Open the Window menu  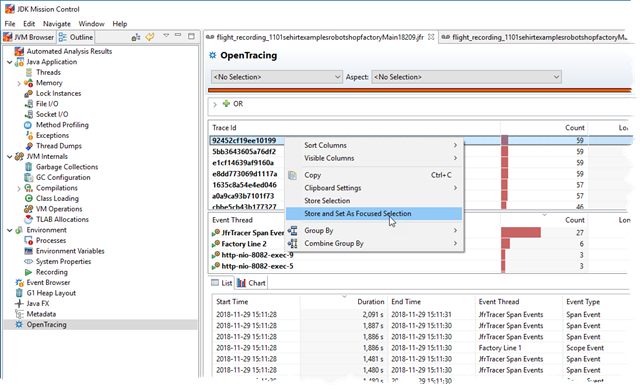91,24
